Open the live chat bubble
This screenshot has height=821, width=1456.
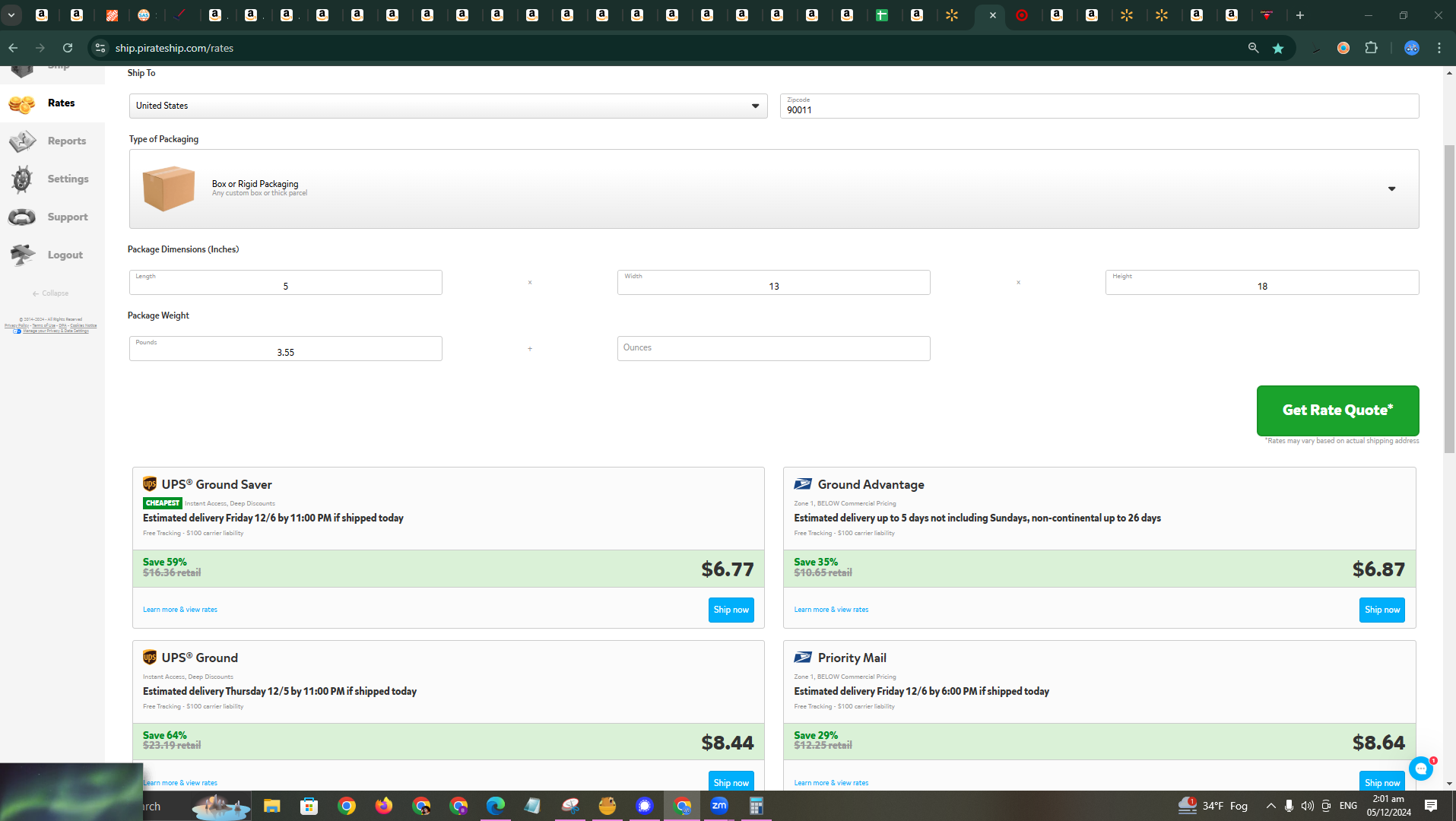(1420, 769)
